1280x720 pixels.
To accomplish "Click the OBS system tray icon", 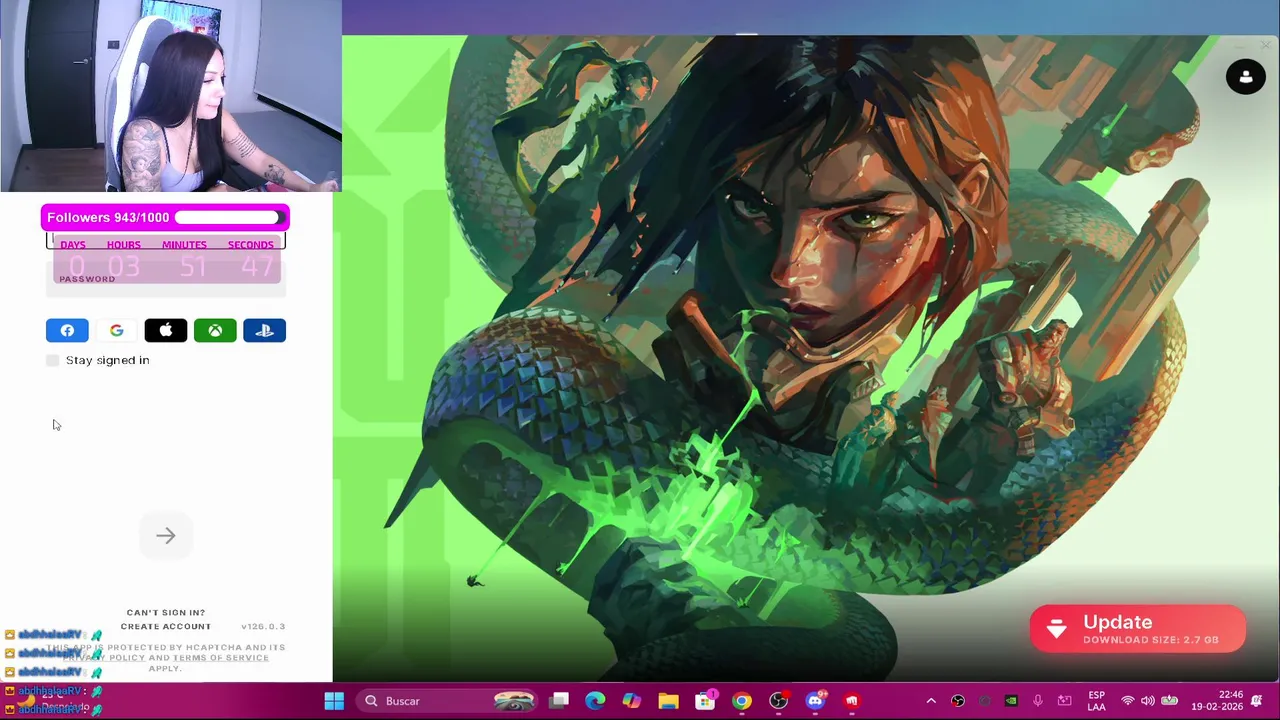I will [958, 701].
